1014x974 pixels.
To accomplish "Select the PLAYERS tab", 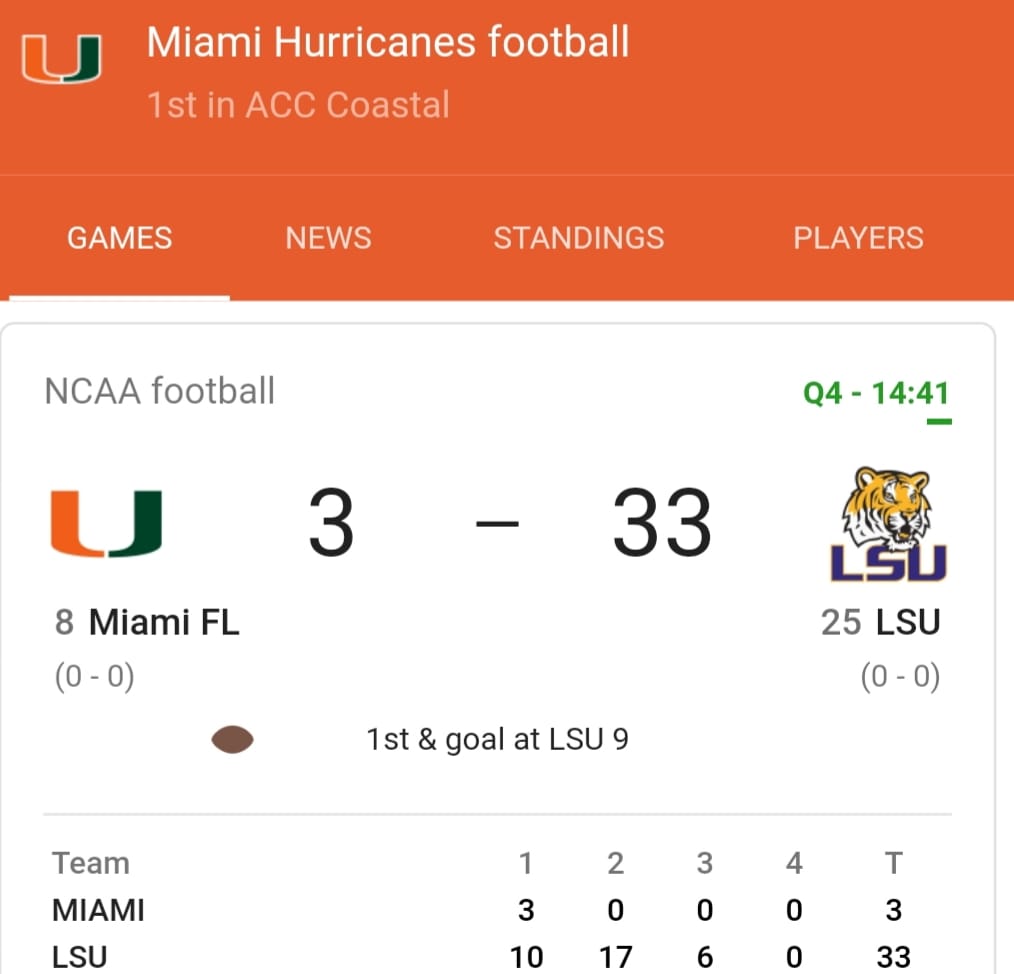I will click(x=858, y=238).
